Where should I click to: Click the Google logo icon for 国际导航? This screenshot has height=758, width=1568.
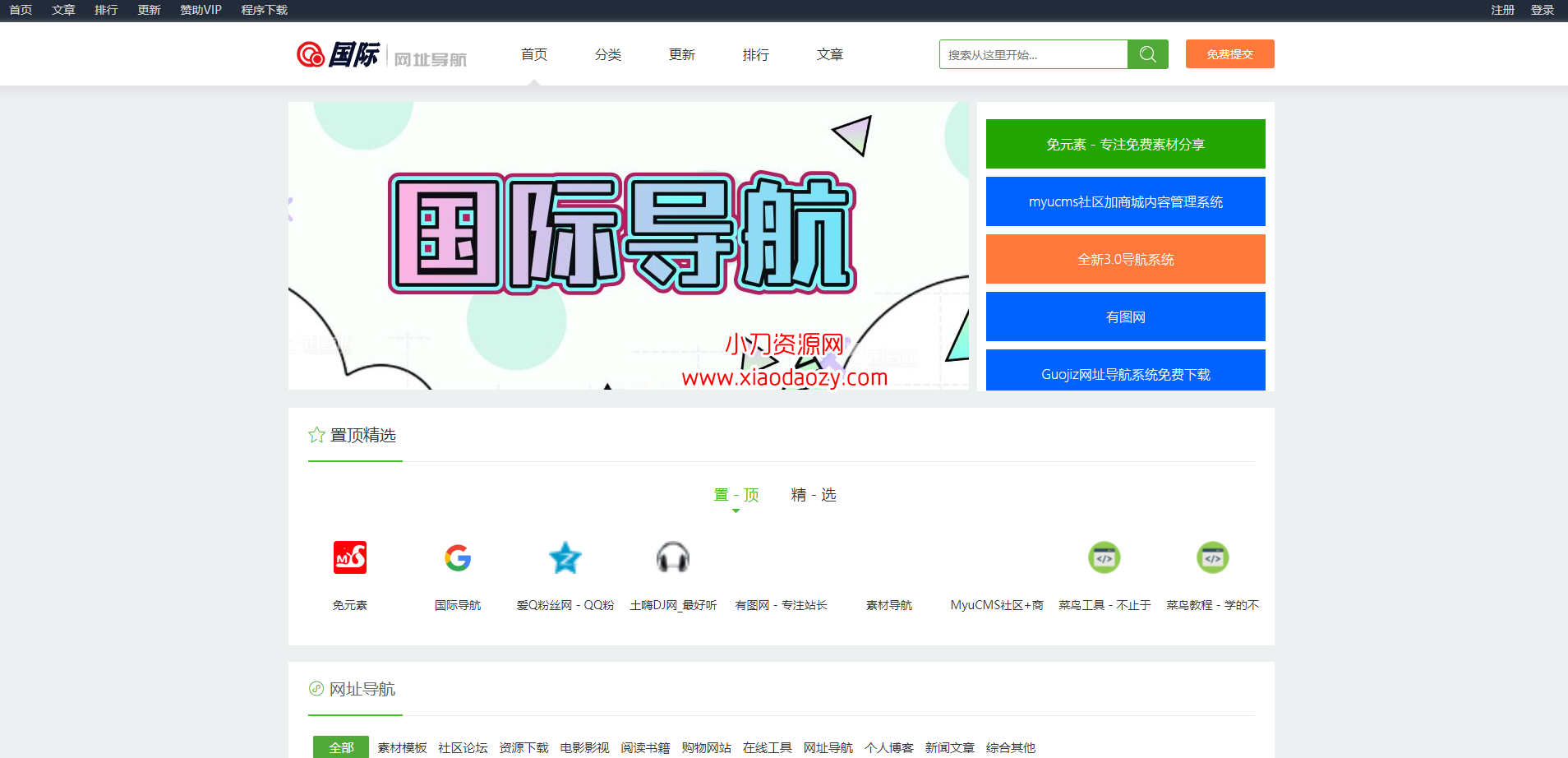pos(458,557)
